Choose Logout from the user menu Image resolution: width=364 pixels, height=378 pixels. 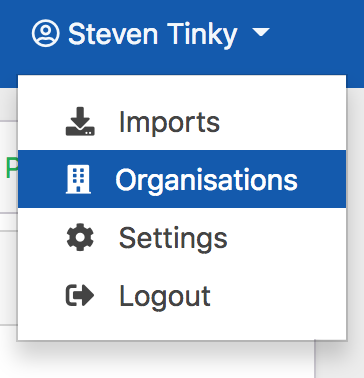[182, 295]
